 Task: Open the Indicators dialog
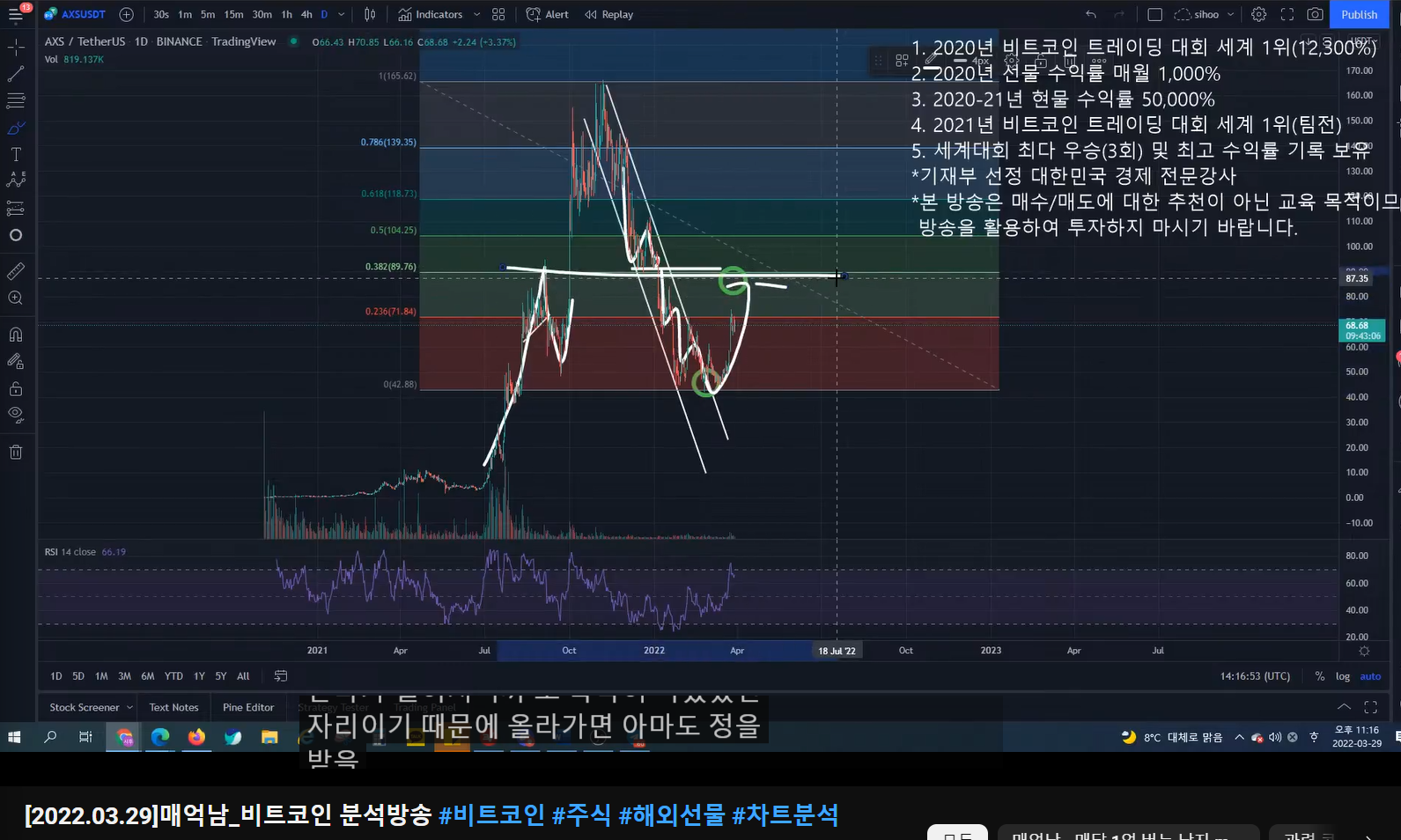point(430,14)
